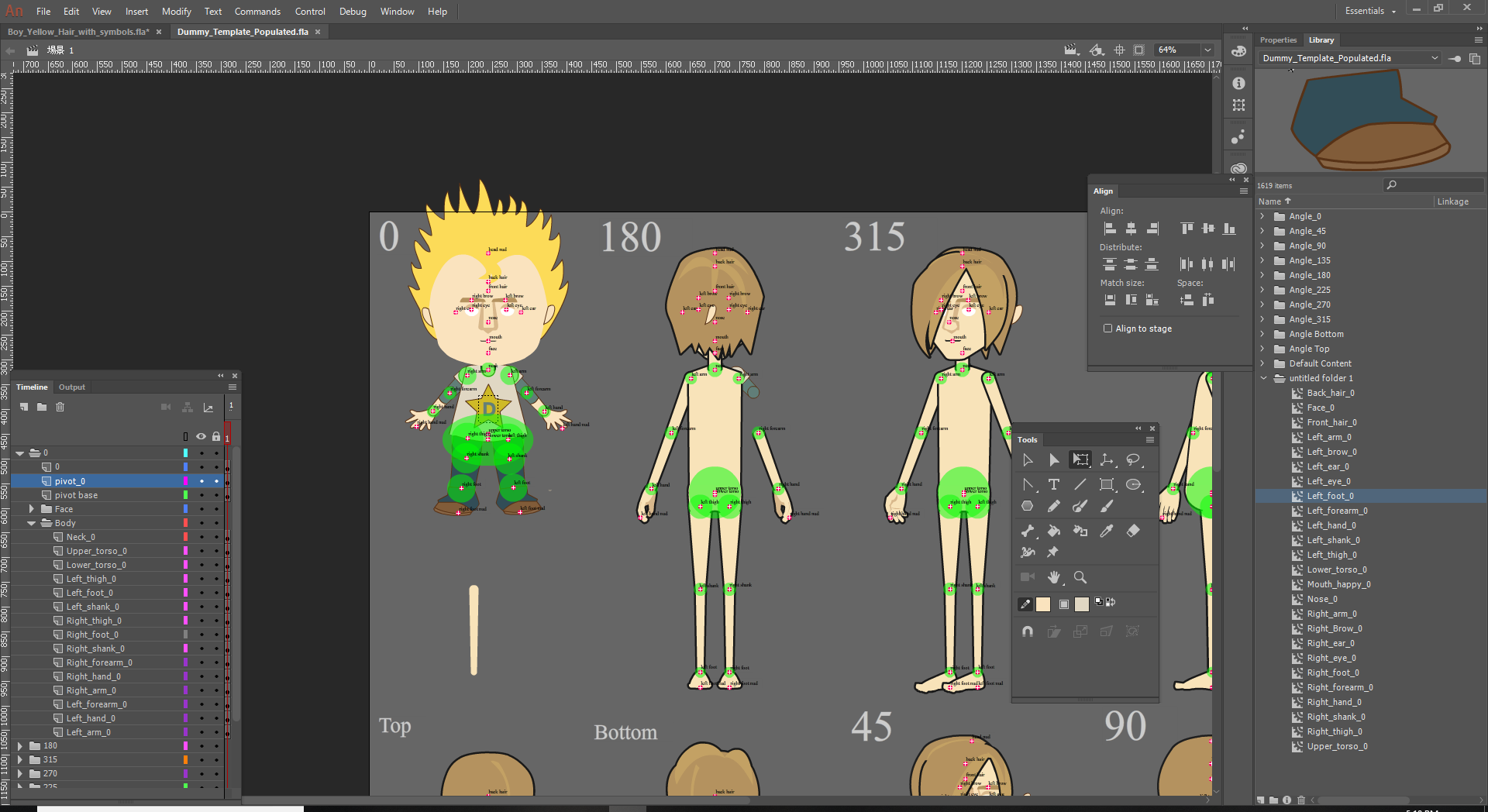Screen dimensions: 1488x812
Task: Toggle all layers outline mode icon
Action: click(185, 436)
